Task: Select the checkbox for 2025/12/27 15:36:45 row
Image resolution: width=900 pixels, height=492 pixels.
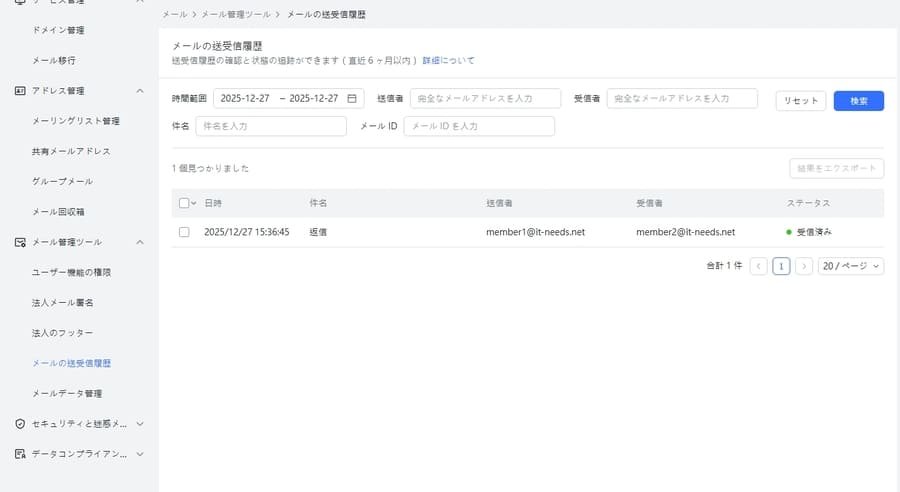Action: [184, 232]
